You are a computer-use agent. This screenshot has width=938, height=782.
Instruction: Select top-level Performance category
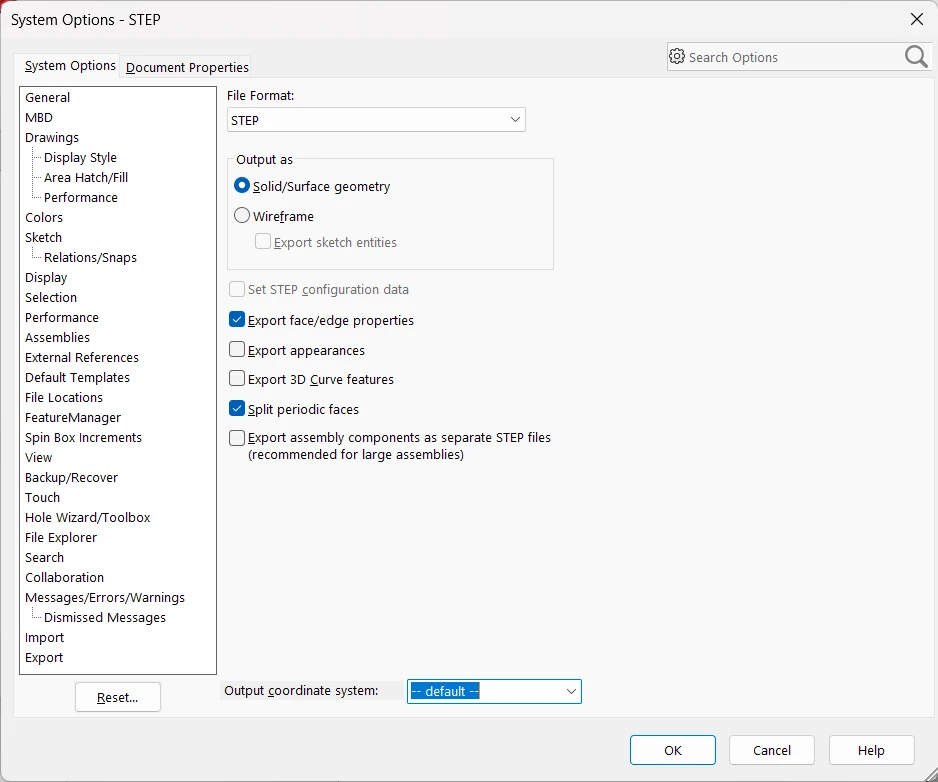[x=62, y=317]
